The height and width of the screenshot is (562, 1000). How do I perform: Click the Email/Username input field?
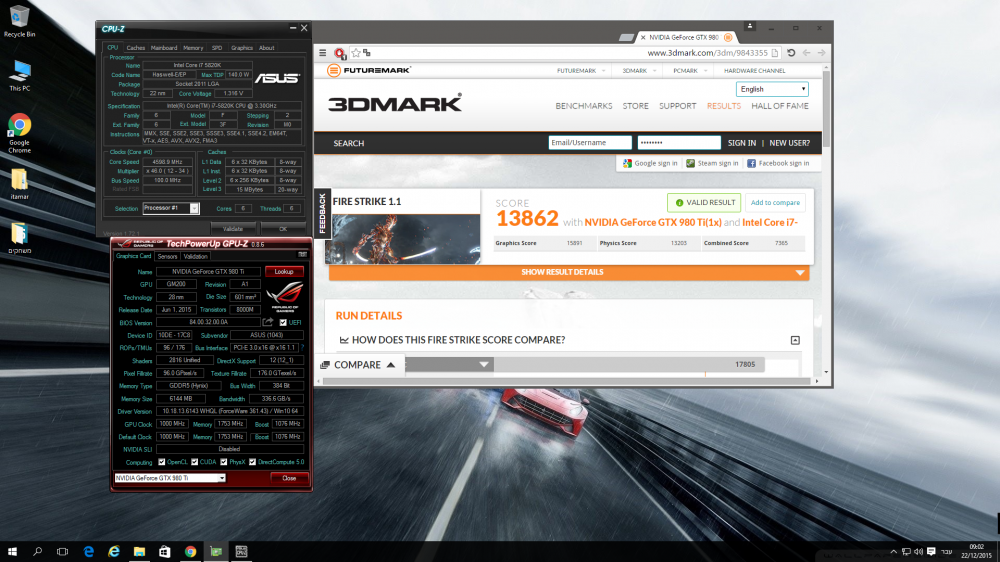[x=590, y=143]
